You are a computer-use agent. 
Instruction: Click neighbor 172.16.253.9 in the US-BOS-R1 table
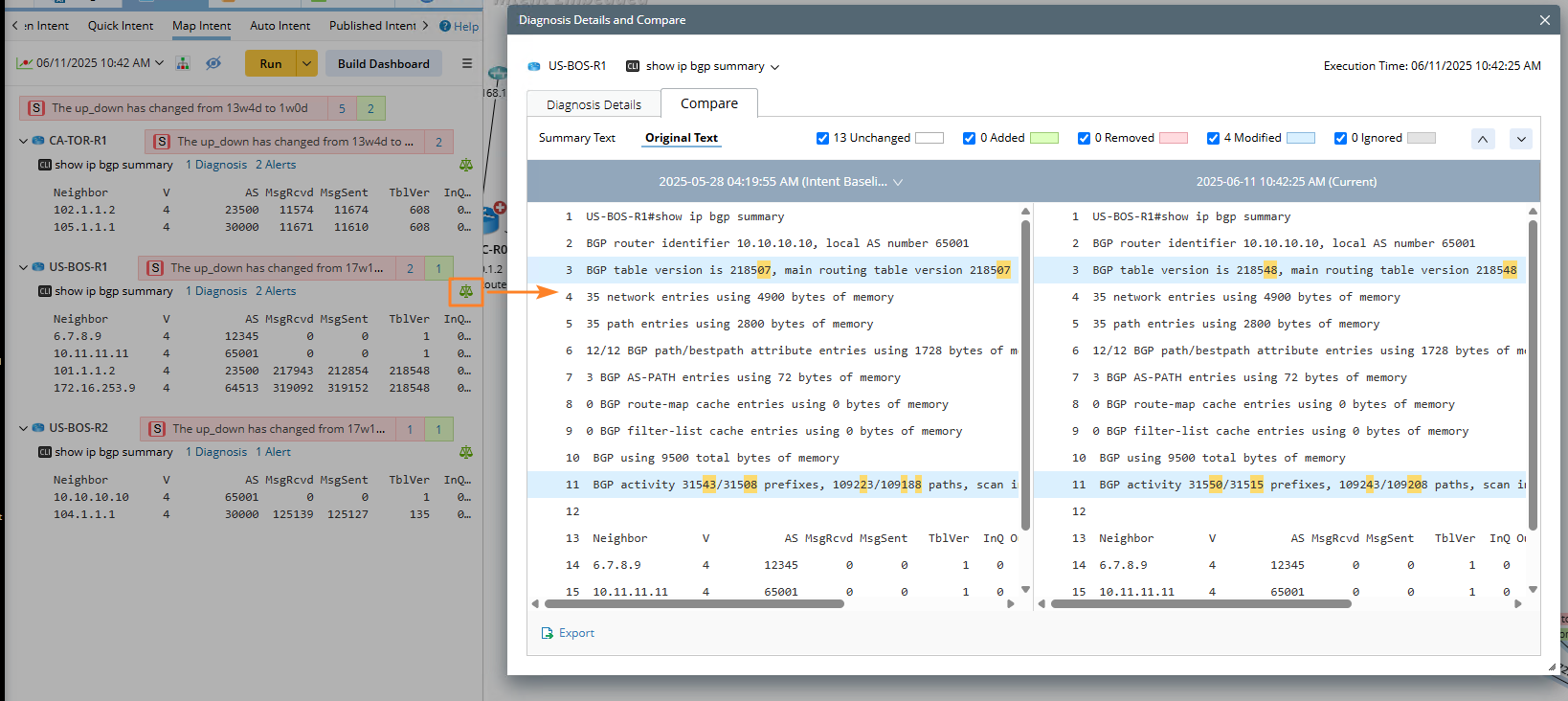[95, 388]
